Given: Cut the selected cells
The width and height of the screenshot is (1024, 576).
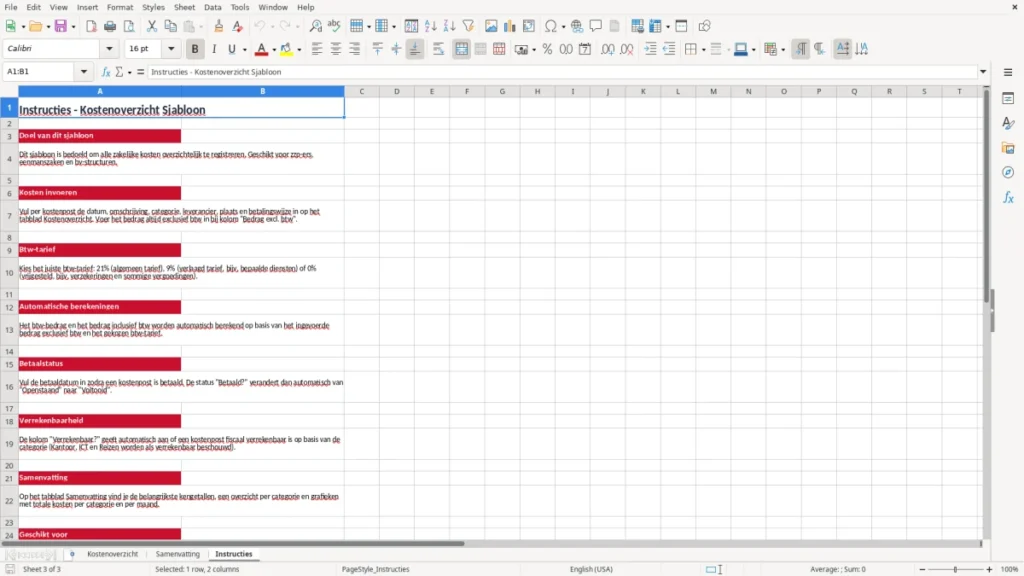Looking at the screenshot, I should click(152, 26).
